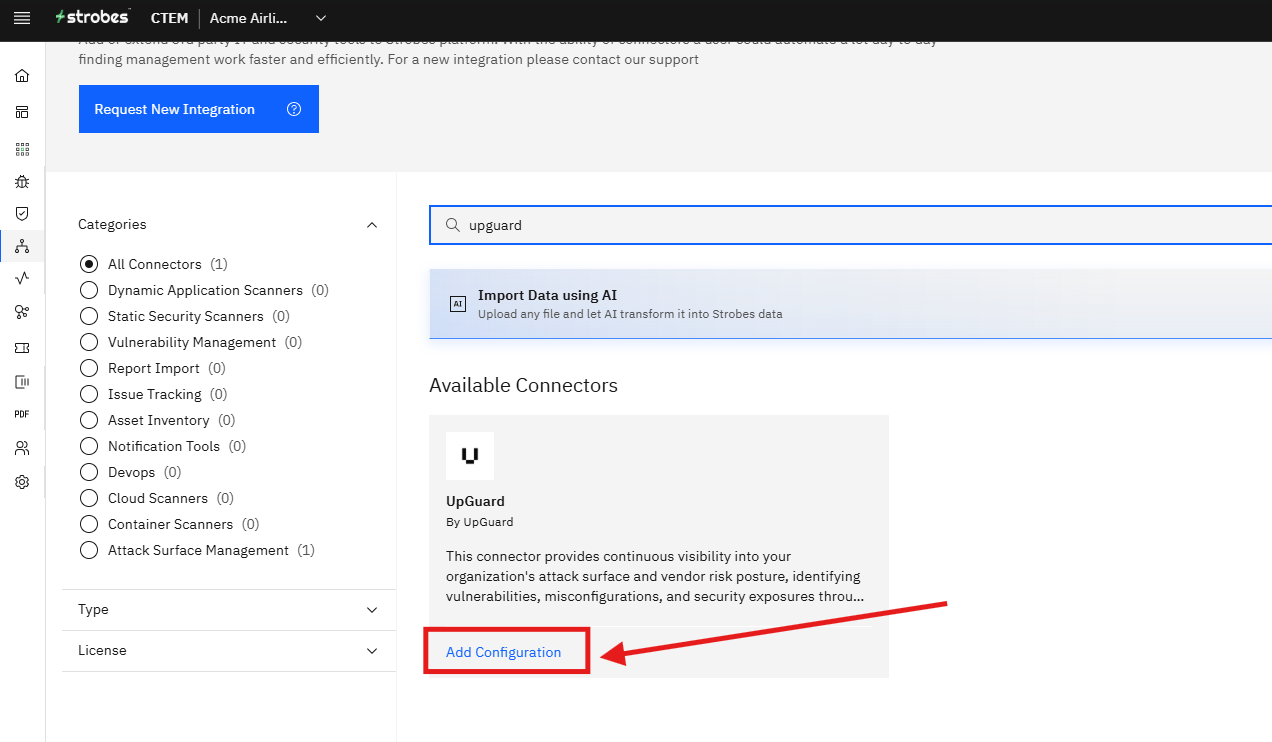Click the help icon on Request New Integration

294,109
